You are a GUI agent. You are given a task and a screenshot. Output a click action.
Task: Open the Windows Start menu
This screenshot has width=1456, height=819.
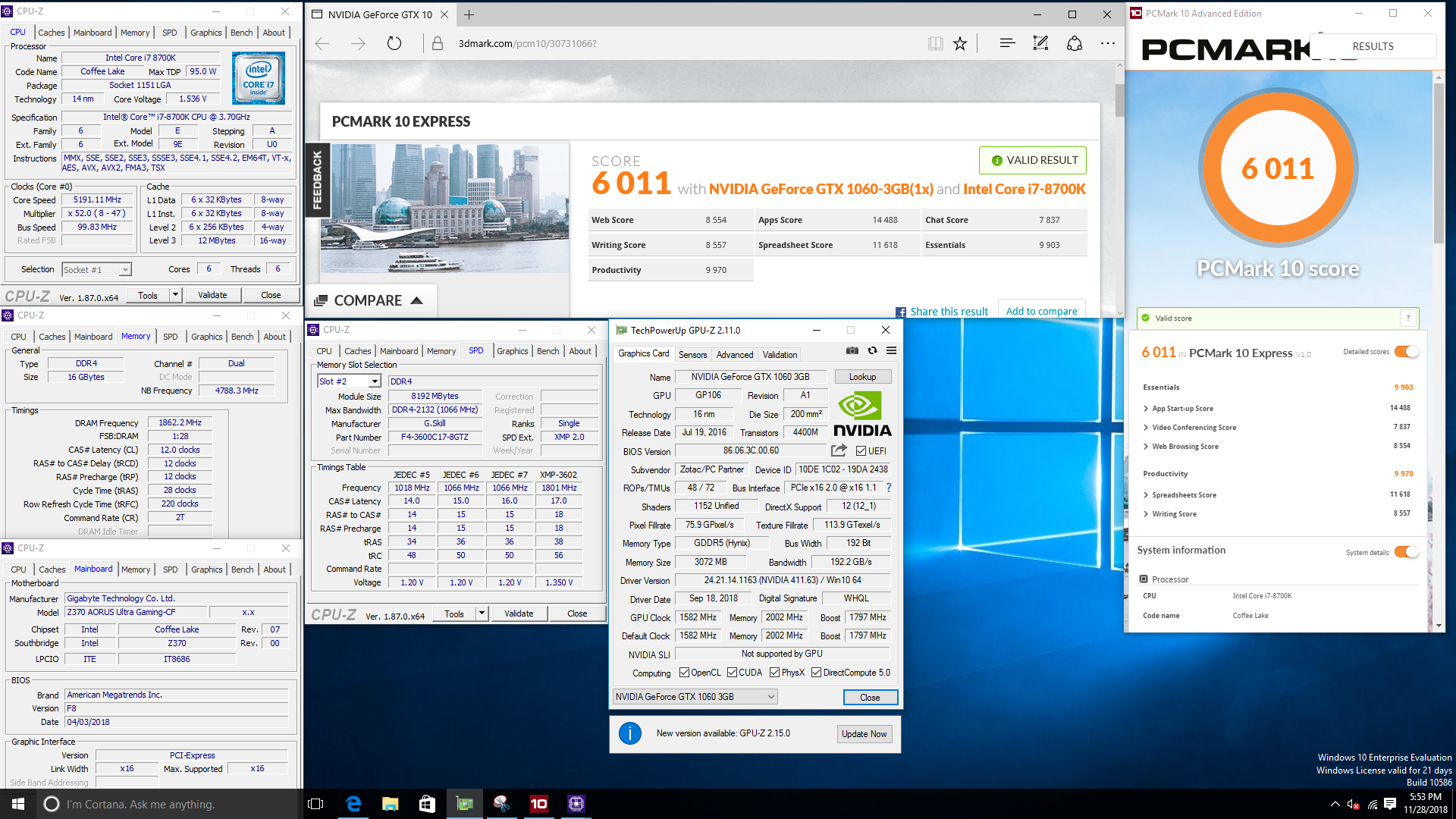(x=18, y=804)
